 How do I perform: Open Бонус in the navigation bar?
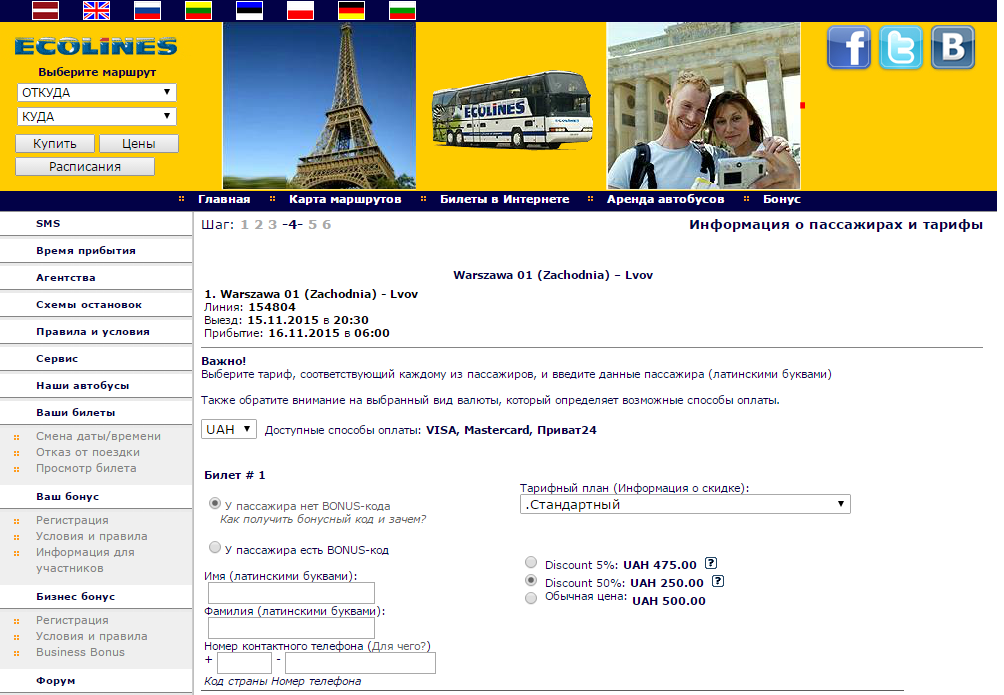point(782,199)
